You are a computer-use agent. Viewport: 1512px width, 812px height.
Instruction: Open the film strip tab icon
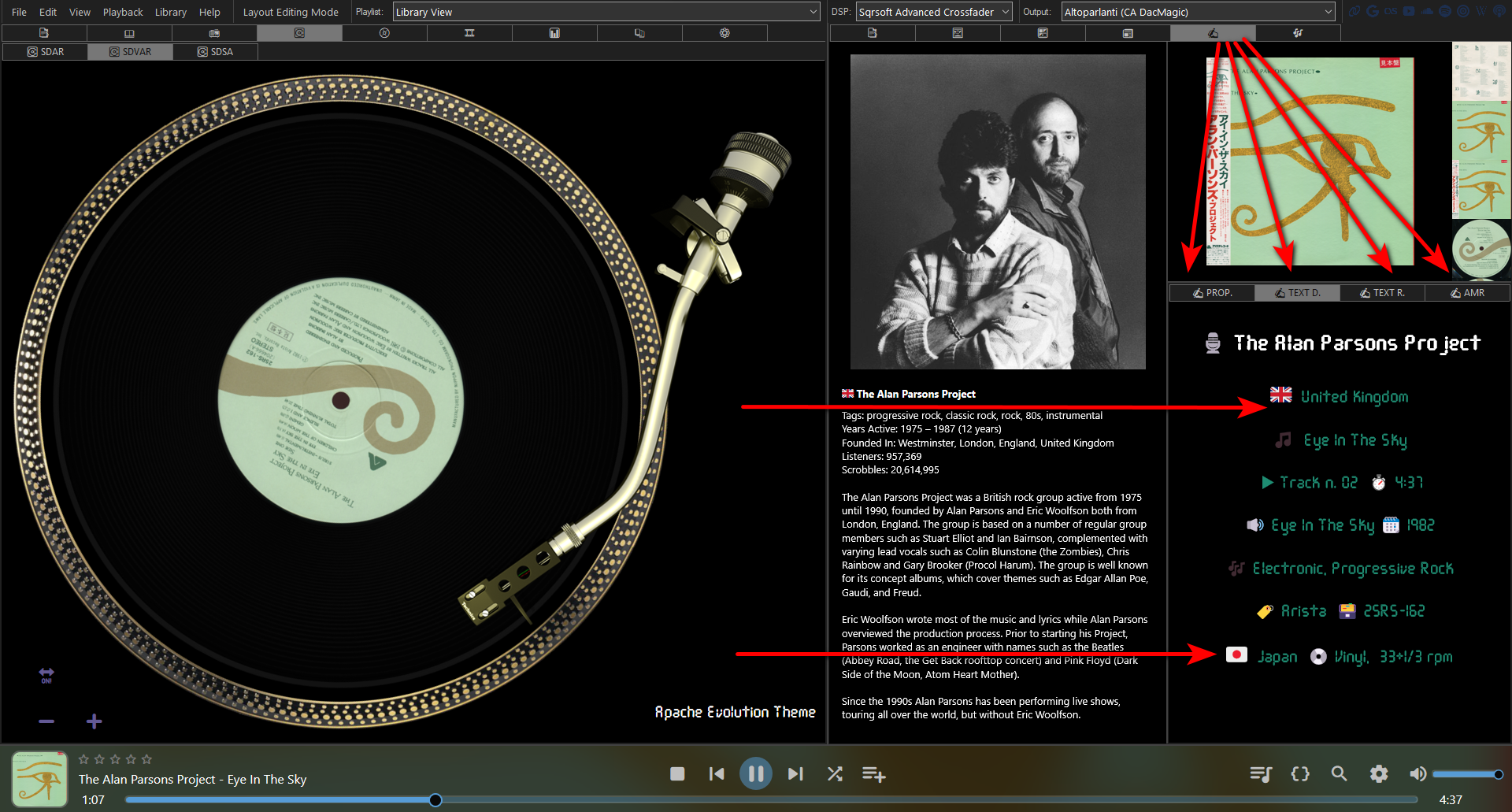pyautogui.click(x=469, y=33)
